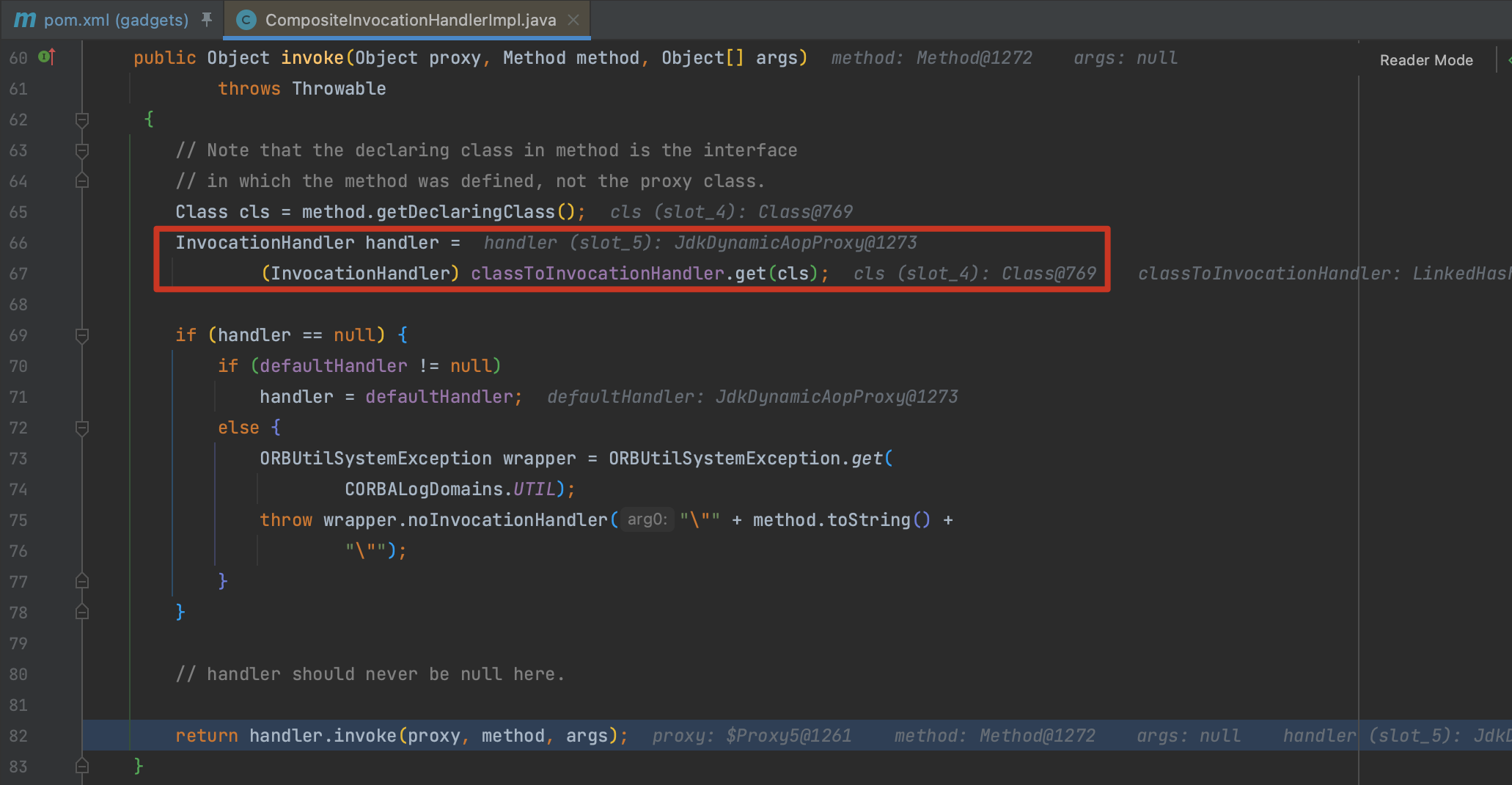Enable Reader Mode
The height and width of the screenshot is (785, 1512).
(x=1426, y=60)
